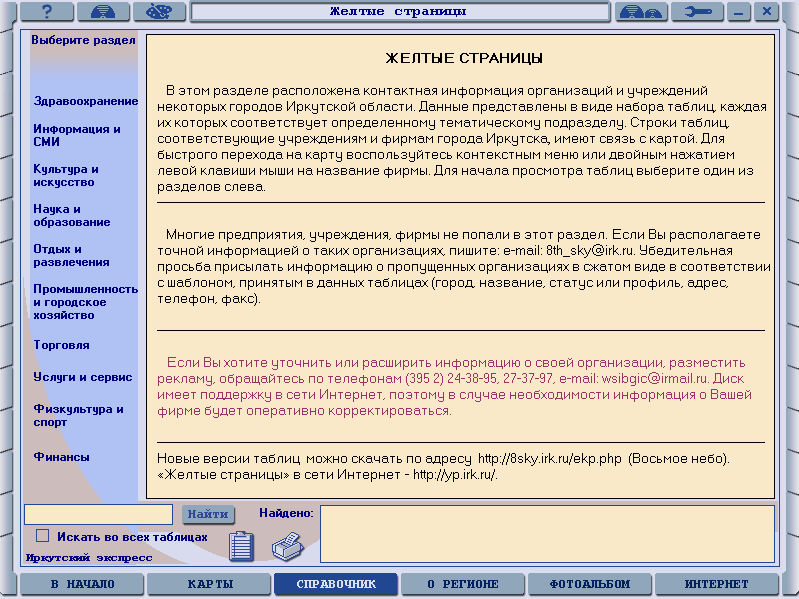Enable the Искать во всех таблицах checkbox
The image size is (799, 599).
42,536
